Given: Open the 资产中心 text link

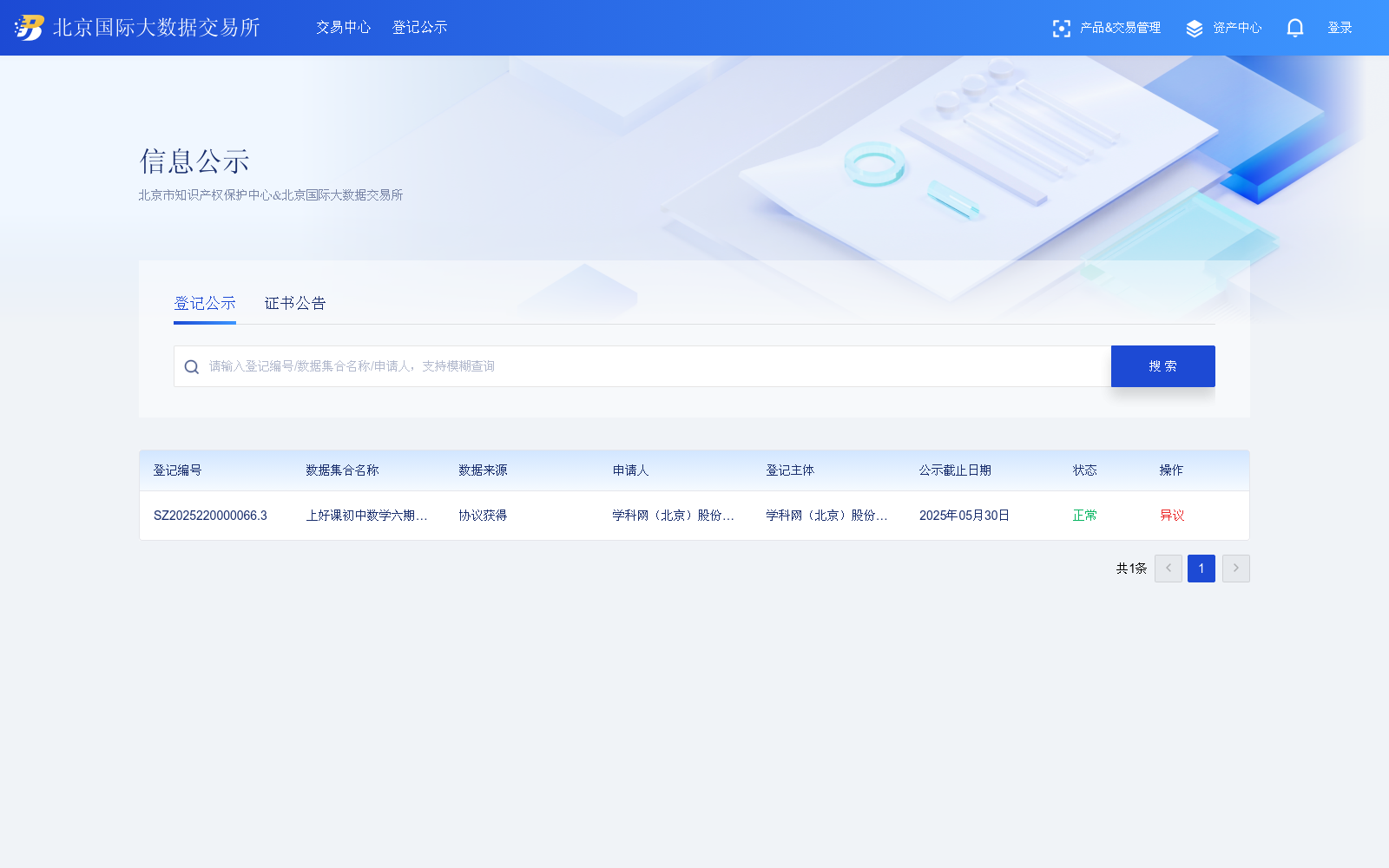Looking at the screenshot, I should click(x=1238, y=28).
